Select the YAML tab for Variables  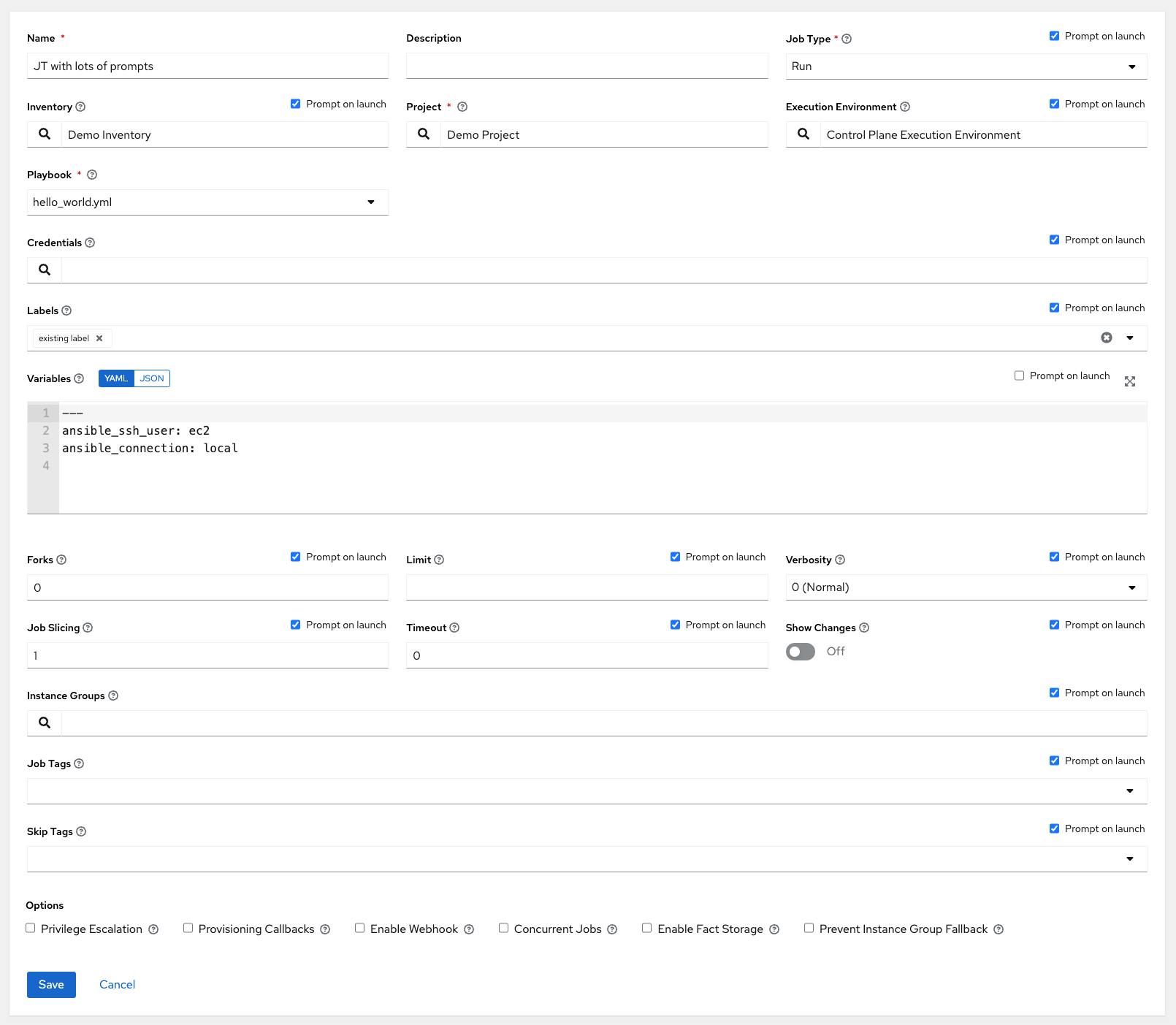tap(115, 378)
